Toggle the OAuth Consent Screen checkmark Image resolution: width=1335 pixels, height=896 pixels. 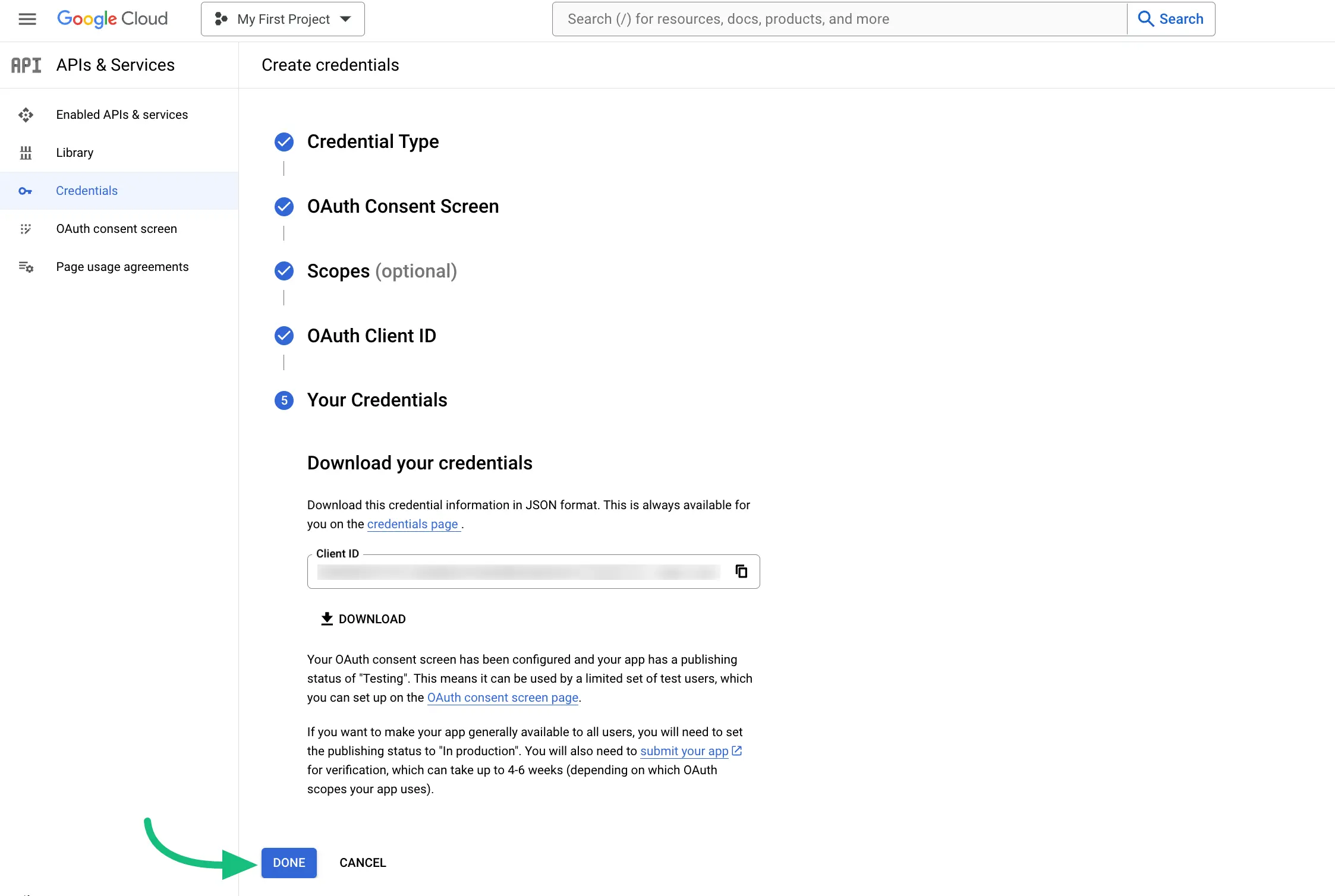tap(283, 206)
